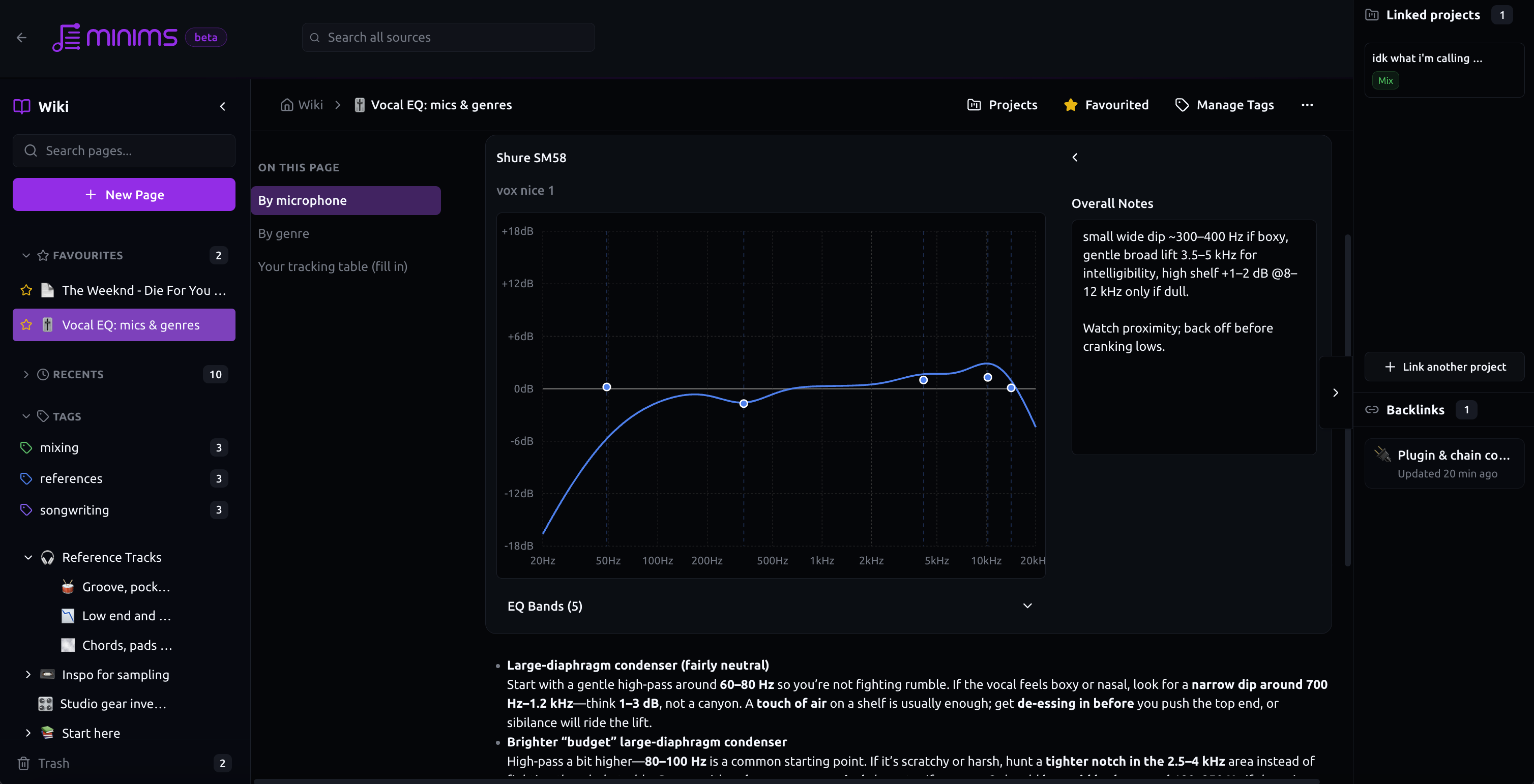The height and width of the screenshot is (784, 1534).
Task: Focus the Search all sources field
Action: (449, 38)
